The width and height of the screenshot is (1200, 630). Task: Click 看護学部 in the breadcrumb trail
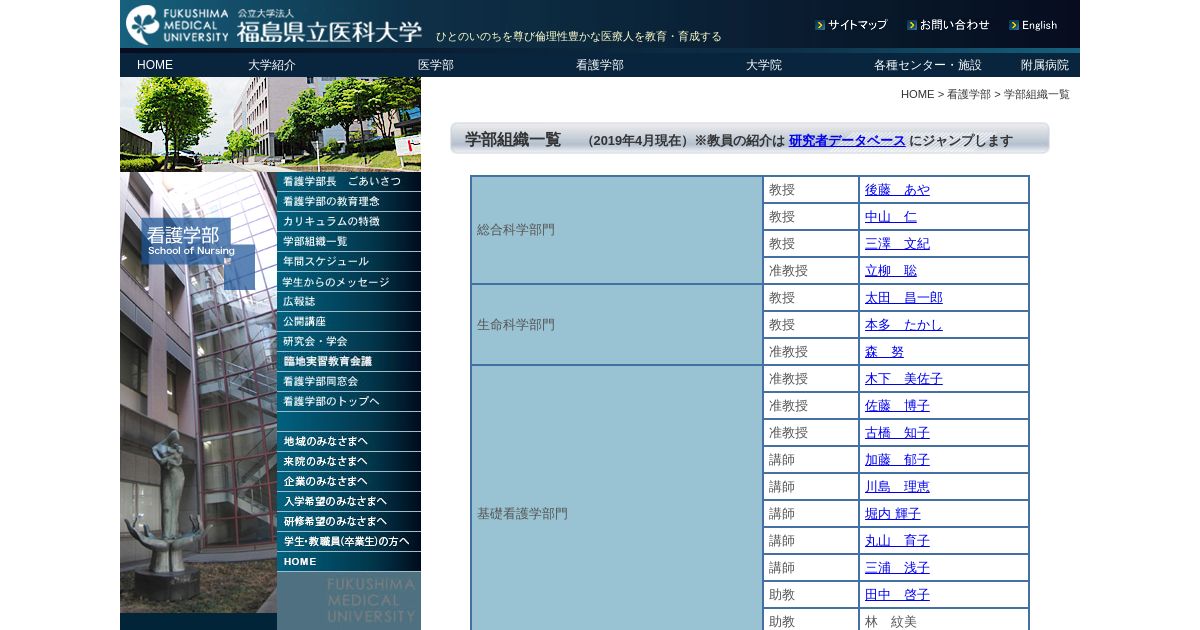click(969, 94)
